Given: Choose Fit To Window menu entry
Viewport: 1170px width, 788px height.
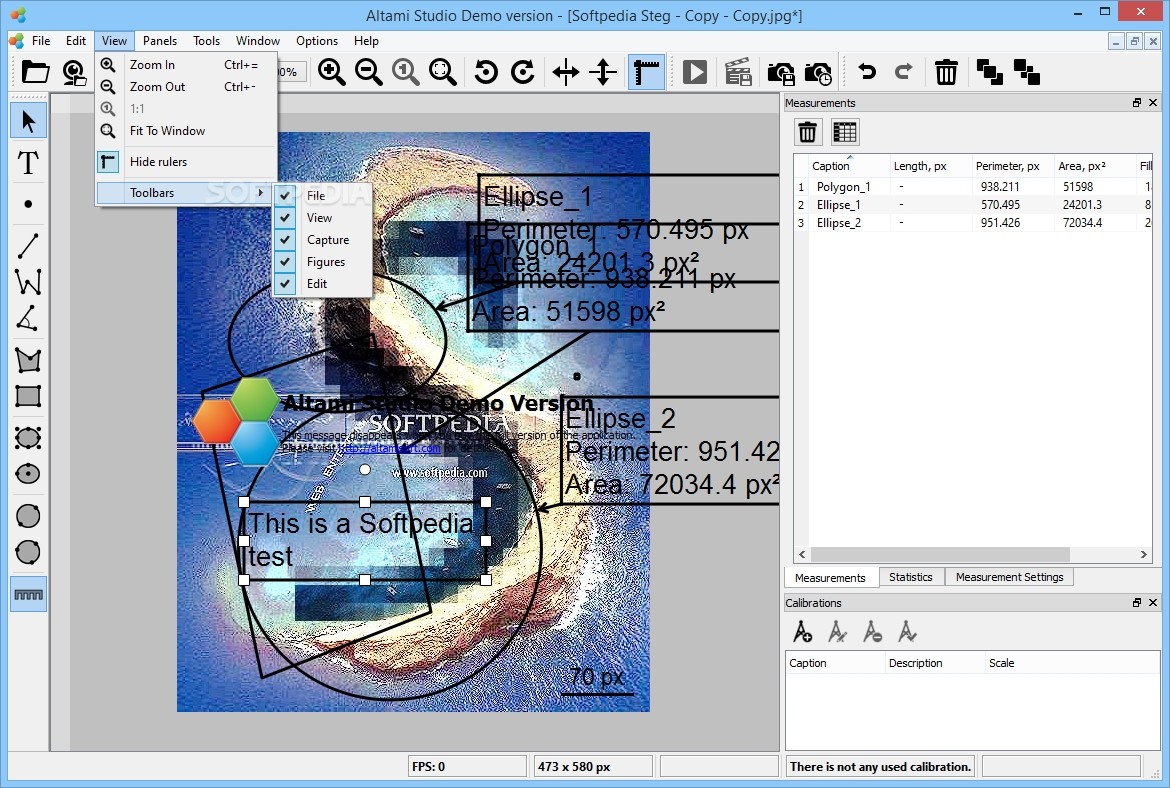Looking at the screenshot, I should point(187,131).
